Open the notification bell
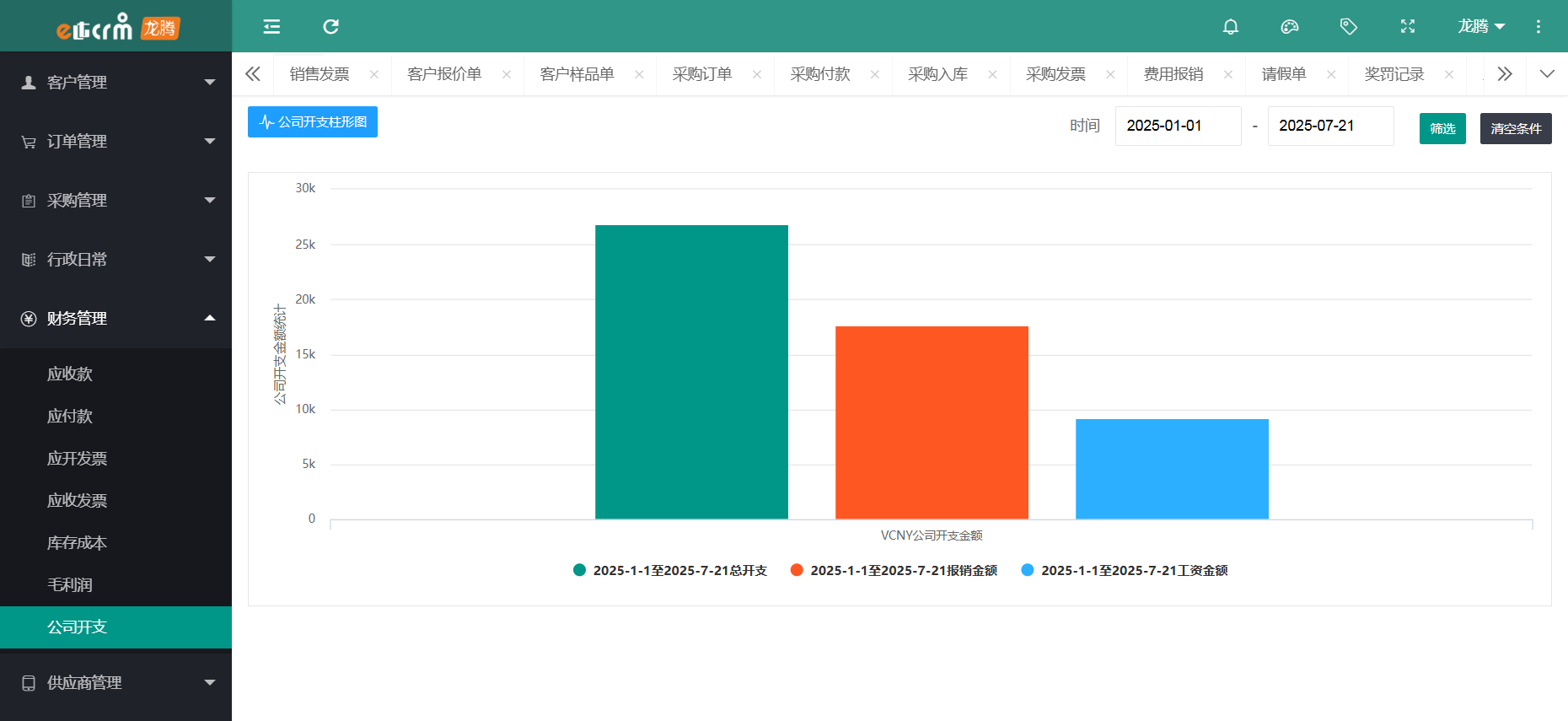 pos(1230,27)
